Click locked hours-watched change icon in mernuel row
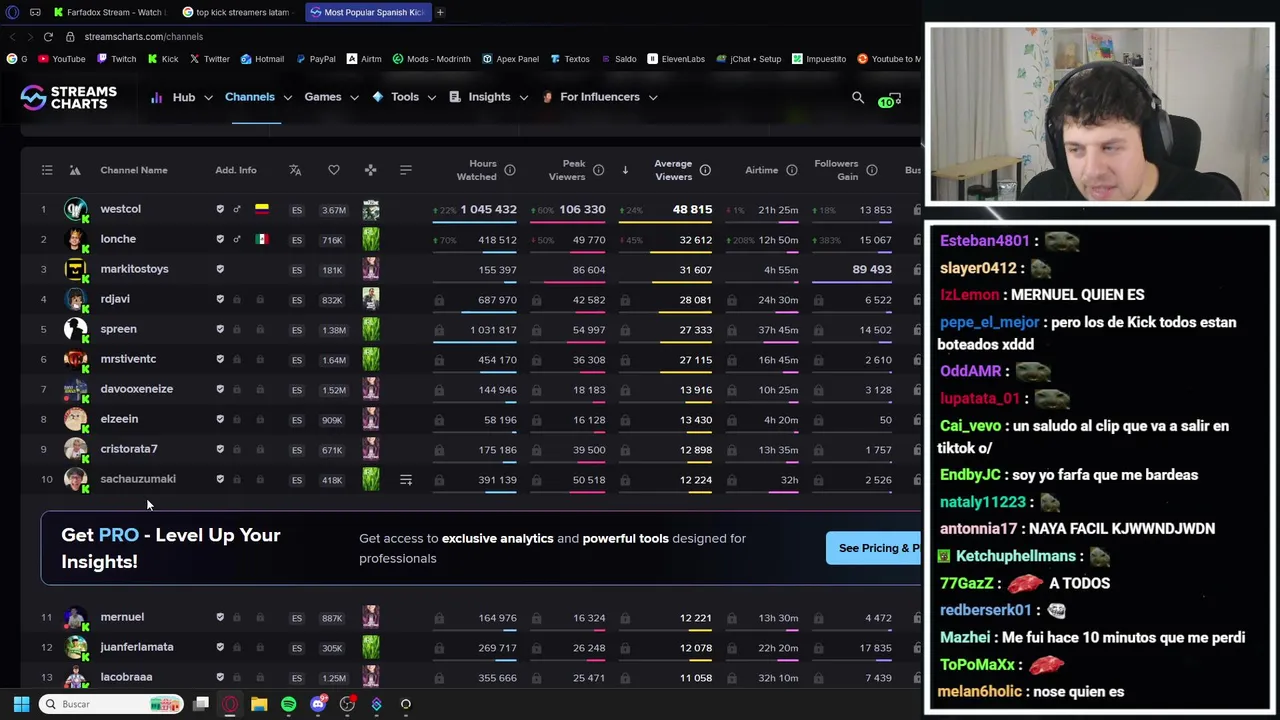The height and width of the screenshot is (720, 1280). 439,618
